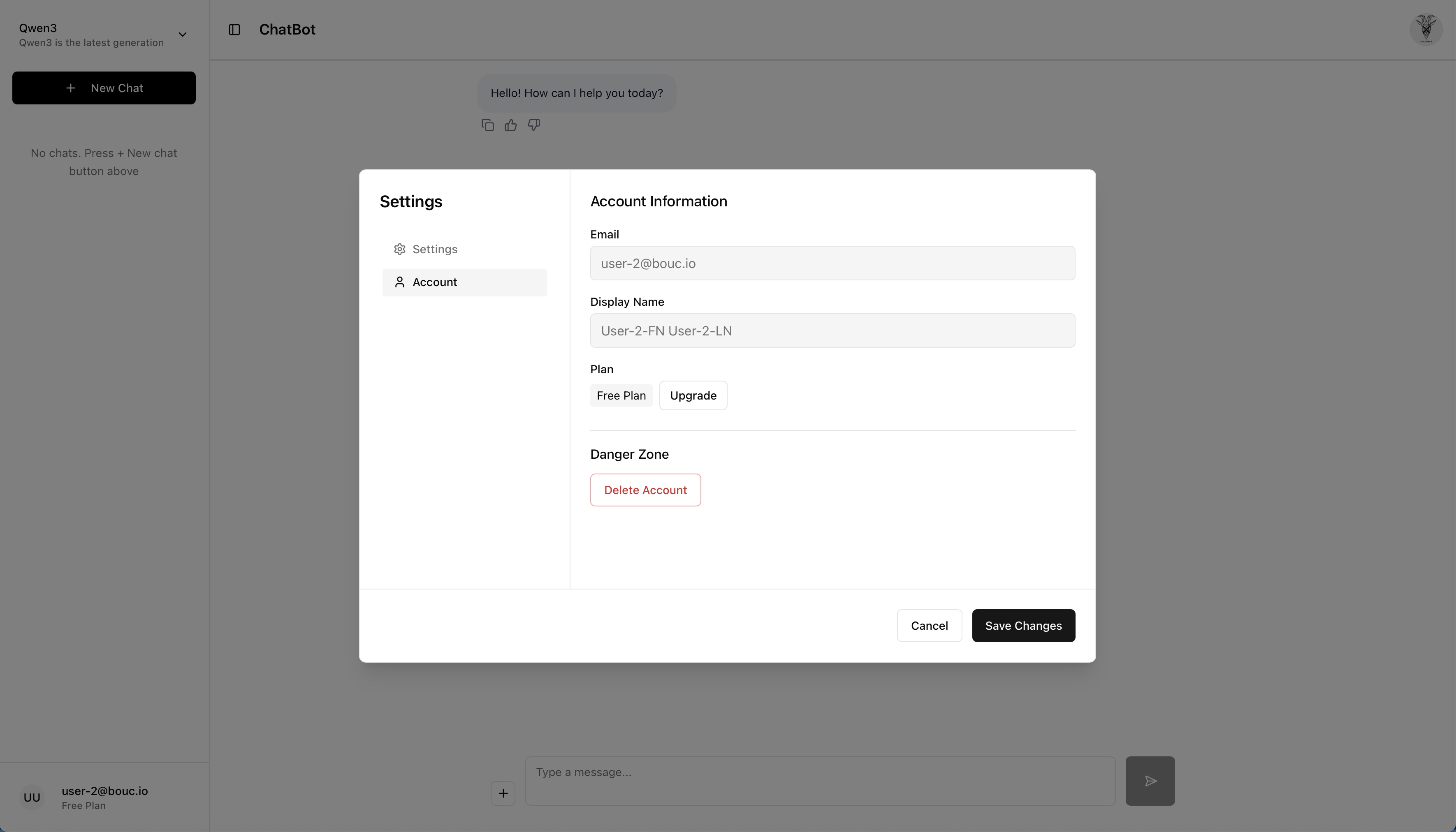Give a thumbs down to the greeting message
This screenshot has width=1456, height=832.
pos(533,125)
